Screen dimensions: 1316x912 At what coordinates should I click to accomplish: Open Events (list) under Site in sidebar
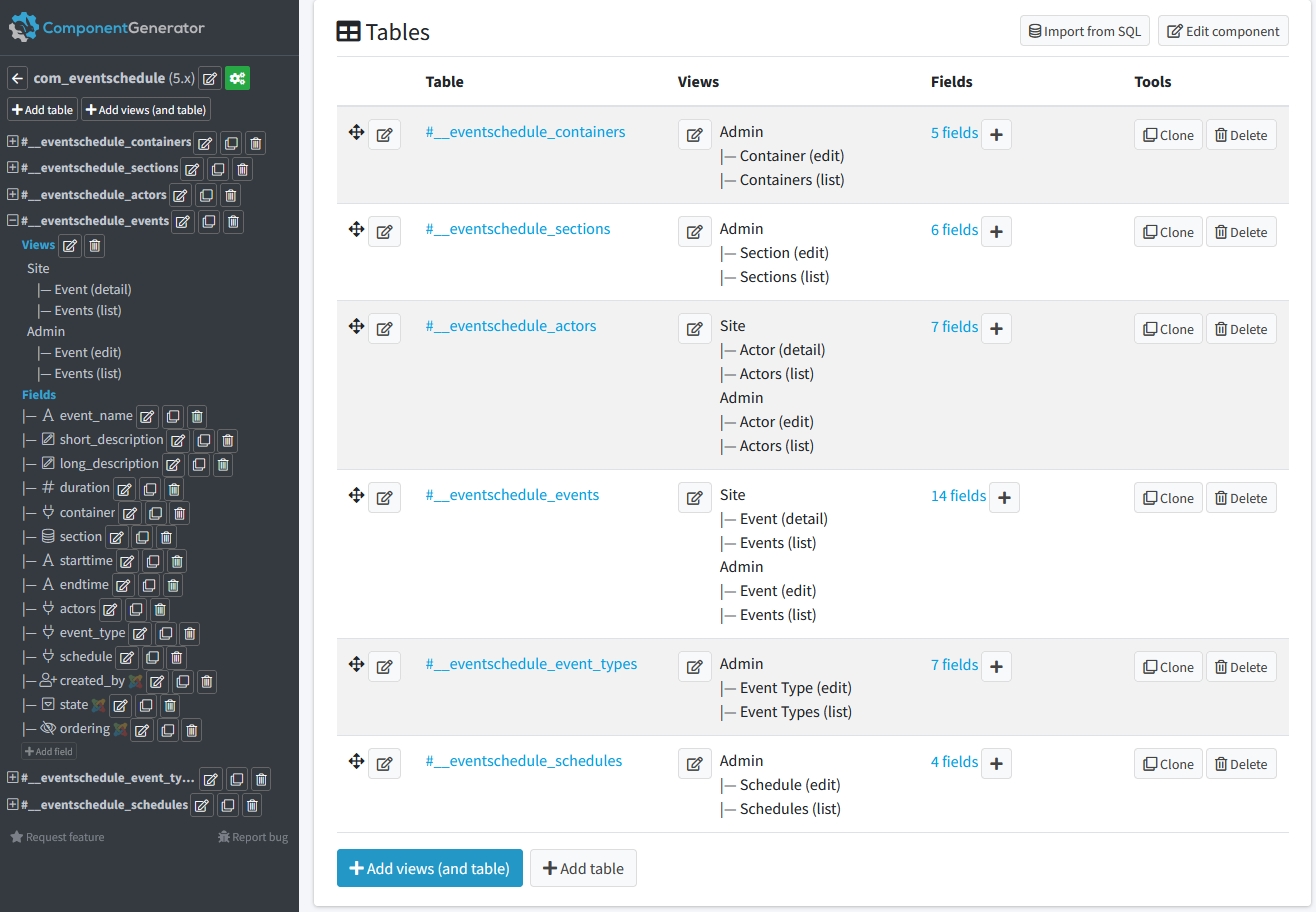pos(88,310)
